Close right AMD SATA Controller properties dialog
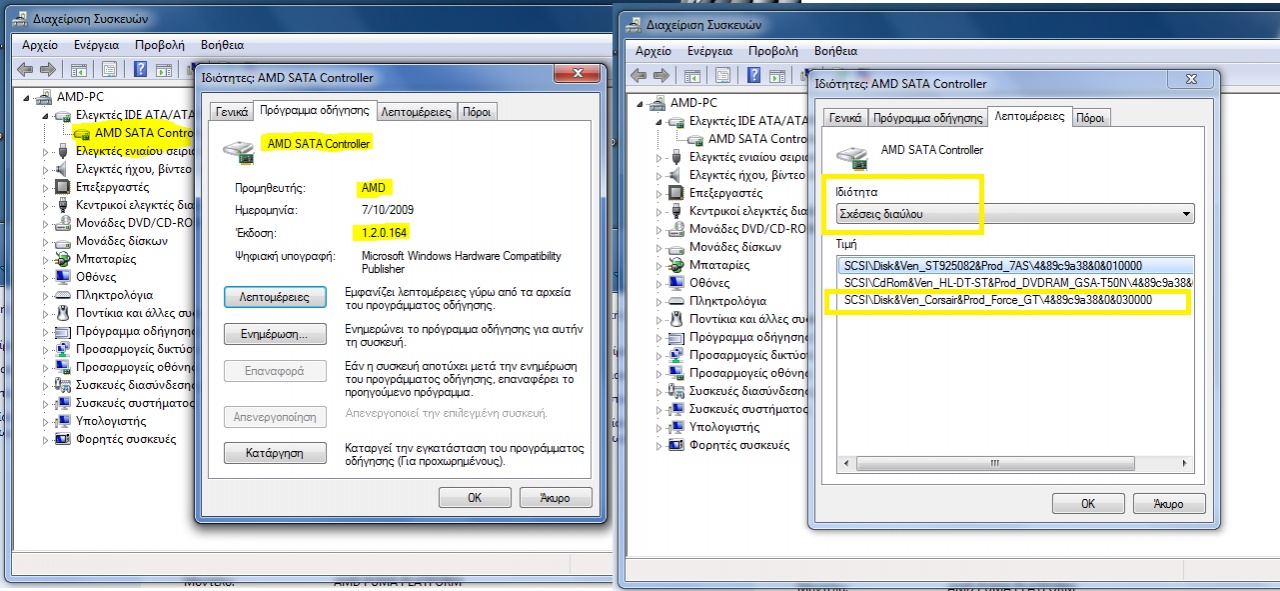 [1190, 80]
